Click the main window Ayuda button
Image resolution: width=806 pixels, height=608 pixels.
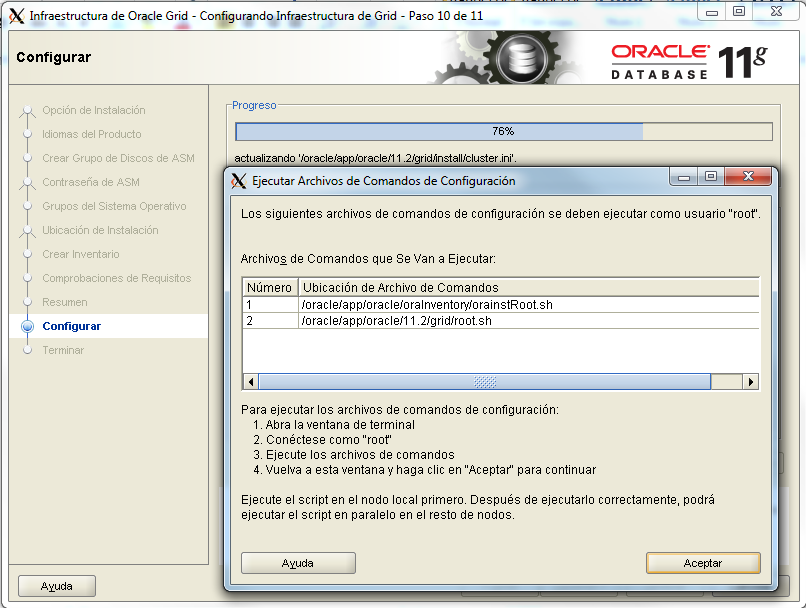pyautogui.click(x=55, y=585)
